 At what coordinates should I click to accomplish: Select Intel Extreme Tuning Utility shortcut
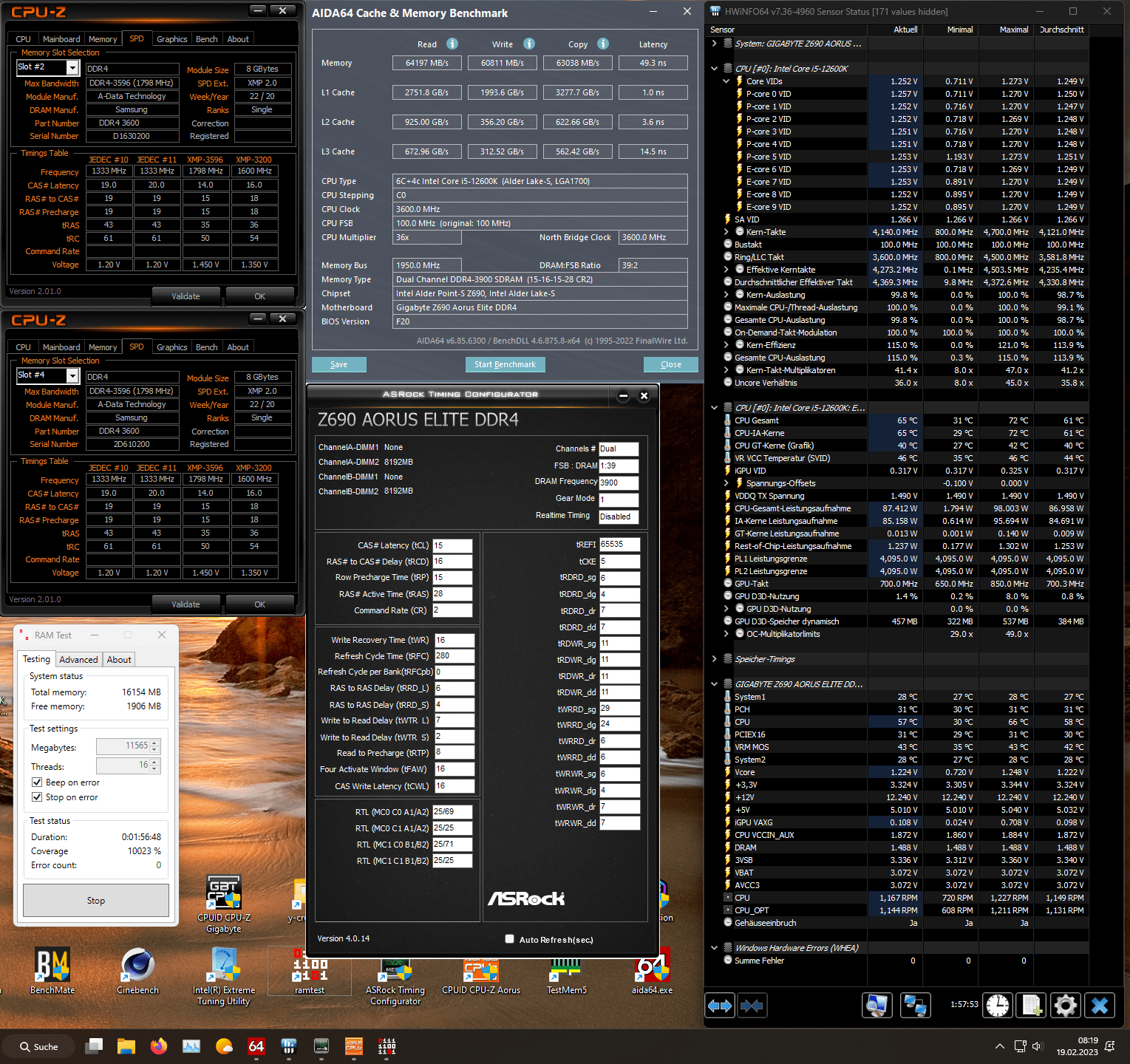[224, 976]
